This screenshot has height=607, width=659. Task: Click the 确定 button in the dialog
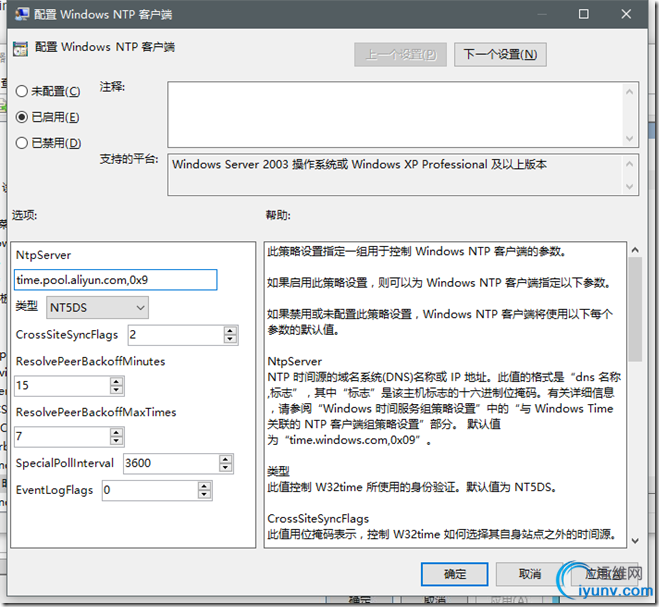point(454,574)
